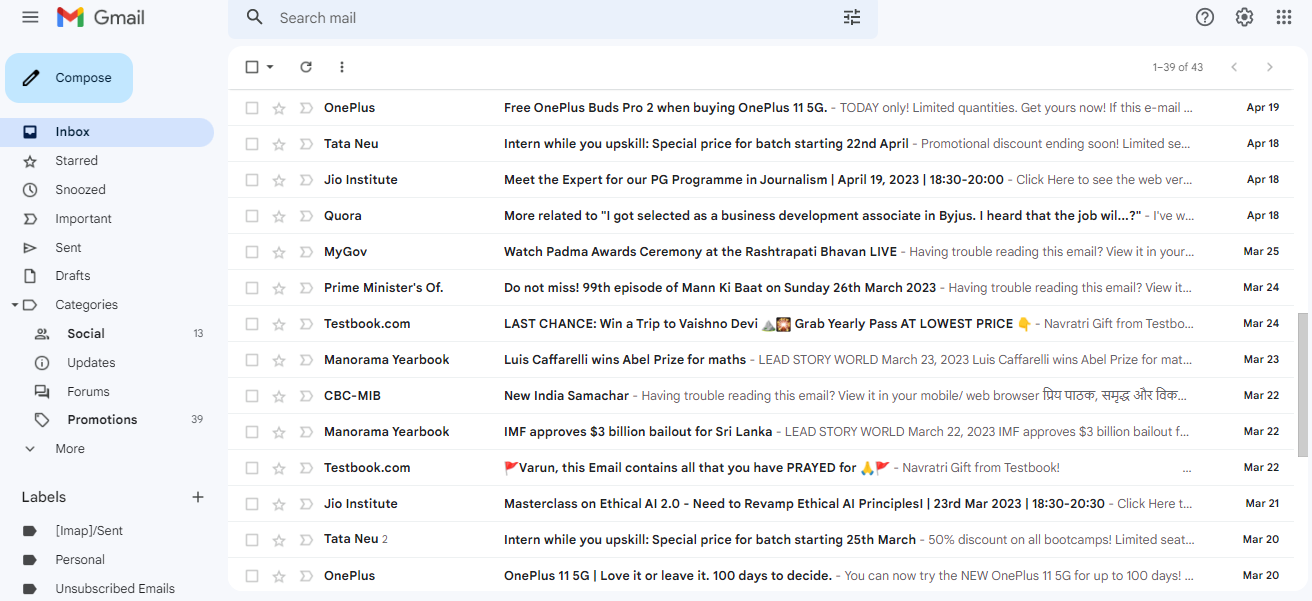The height and width of the screenshot is (601, 1312).
Task: Refresh the inbox mail list
Action: click(x=306, y=67)
